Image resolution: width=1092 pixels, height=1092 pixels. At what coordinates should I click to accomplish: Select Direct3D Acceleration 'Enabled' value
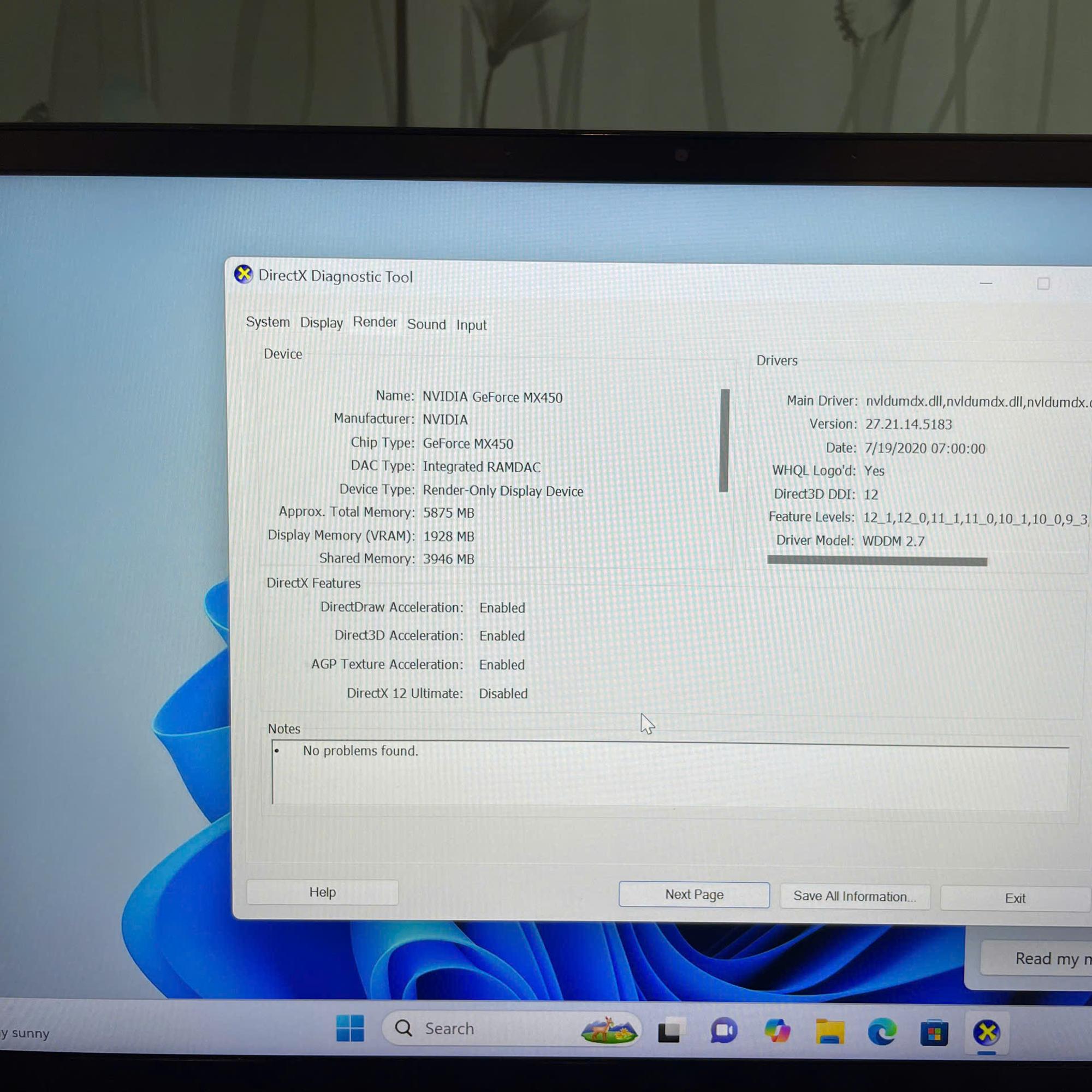coord(502,636)
